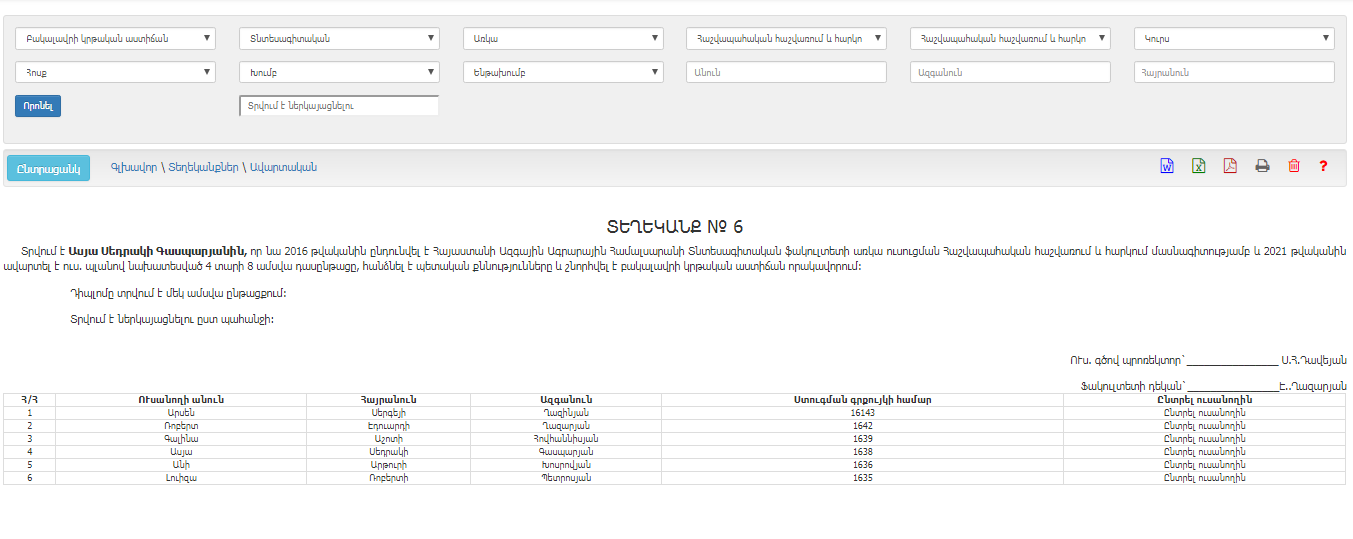The image size is (1353, 539).
Task: Export the certificate to Excel spreadsheet
Action: coord(1198,167)
